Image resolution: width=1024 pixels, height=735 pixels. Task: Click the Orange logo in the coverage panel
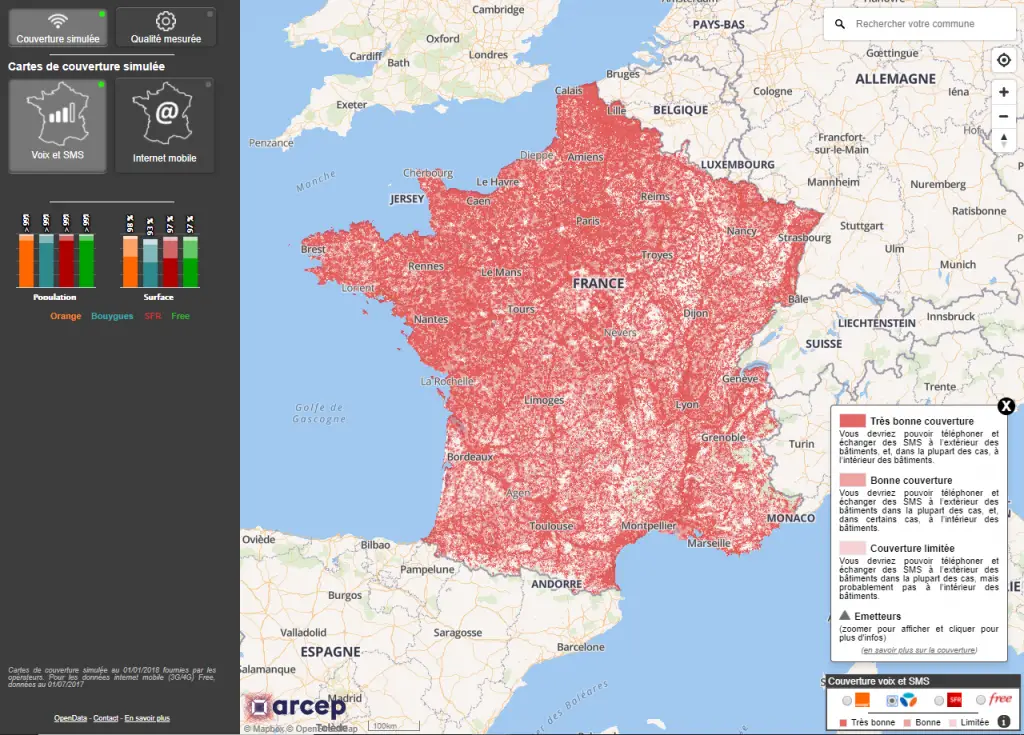[x=862, y=700]
